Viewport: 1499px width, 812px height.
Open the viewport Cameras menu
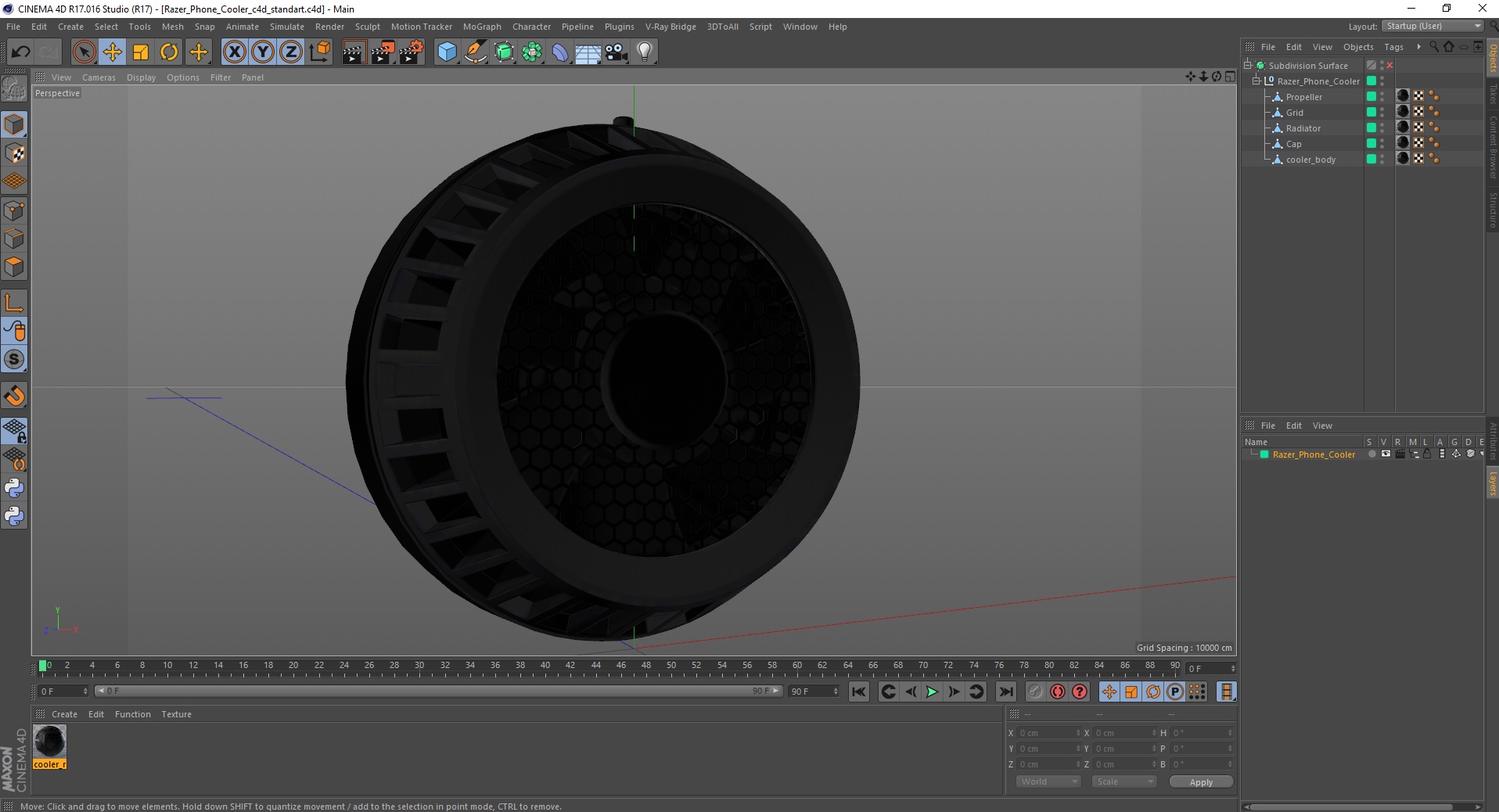point(99,77)
